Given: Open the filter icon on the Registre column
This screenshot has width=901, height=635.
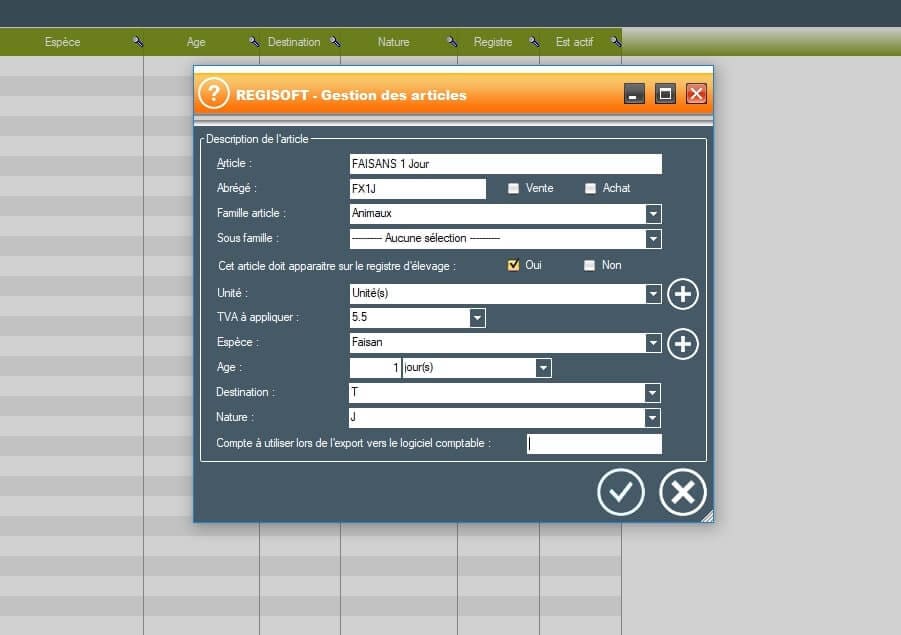Looking at the screenshot, I should point(536,42).
